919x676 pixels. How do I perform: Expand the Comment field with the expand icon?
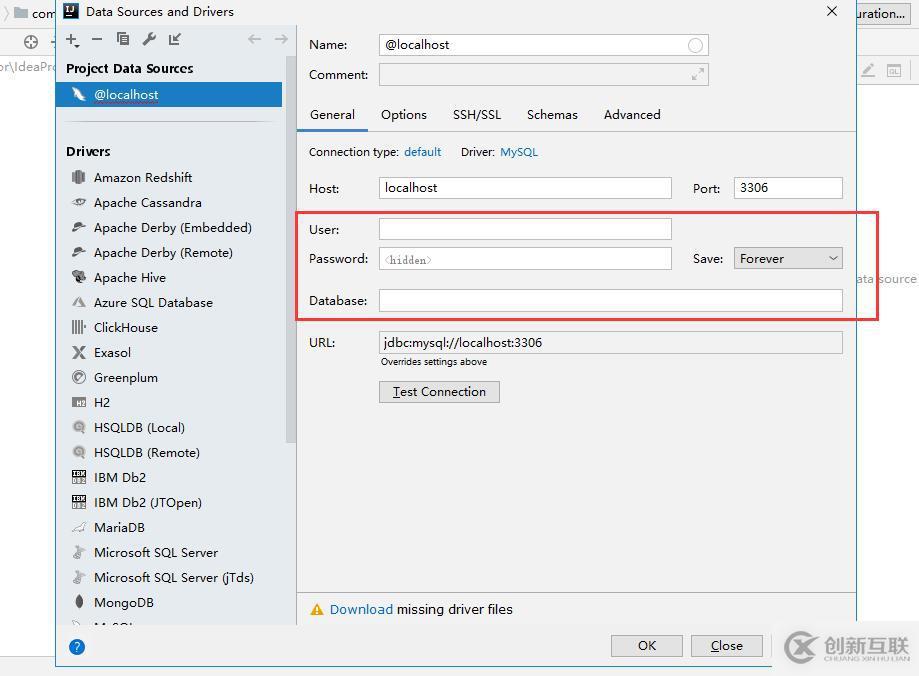click(697, 74)
